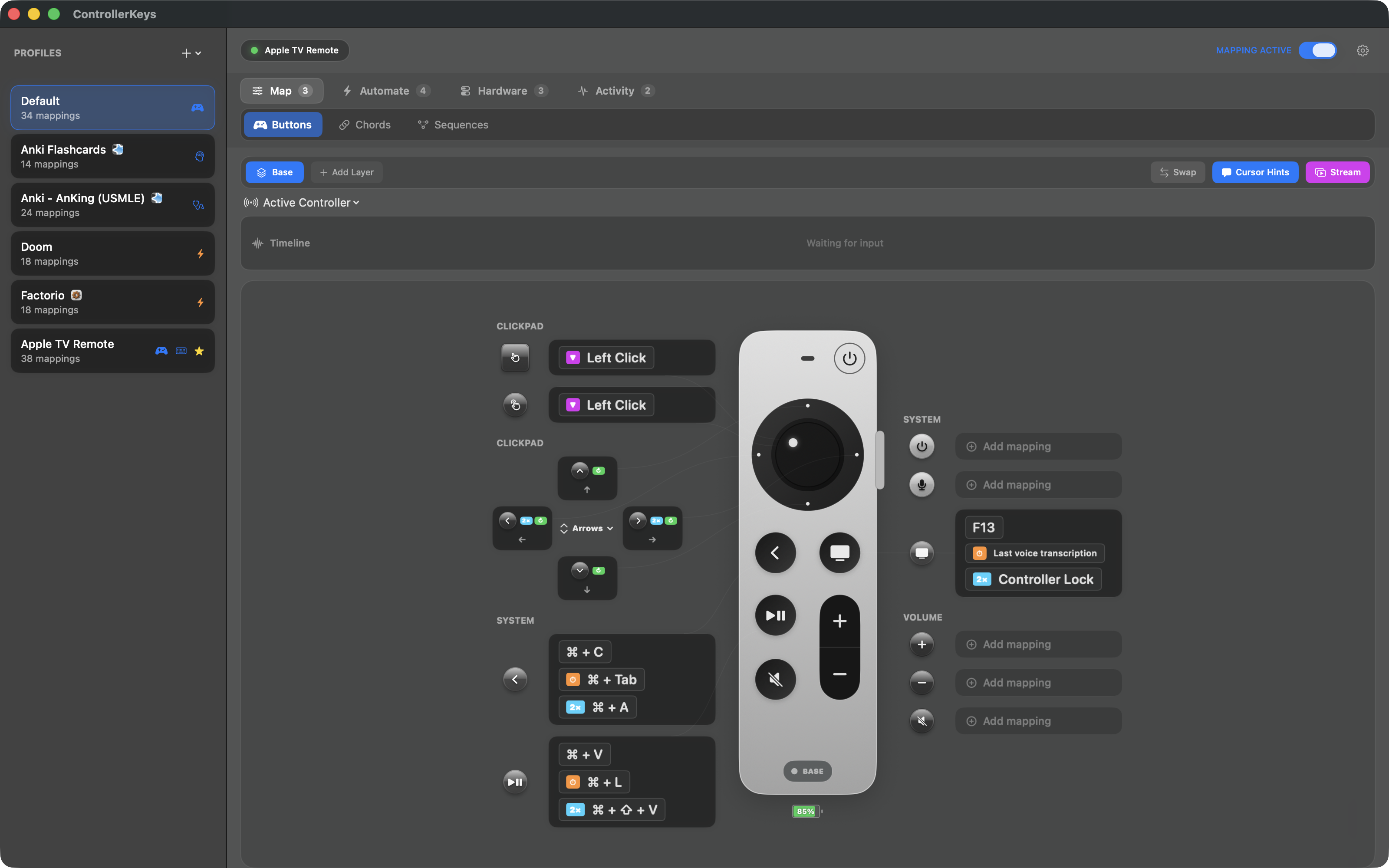This screenshot has height=868, width=1389.
Task: Select the Sequences sub-tab
Action: (453, 125)
